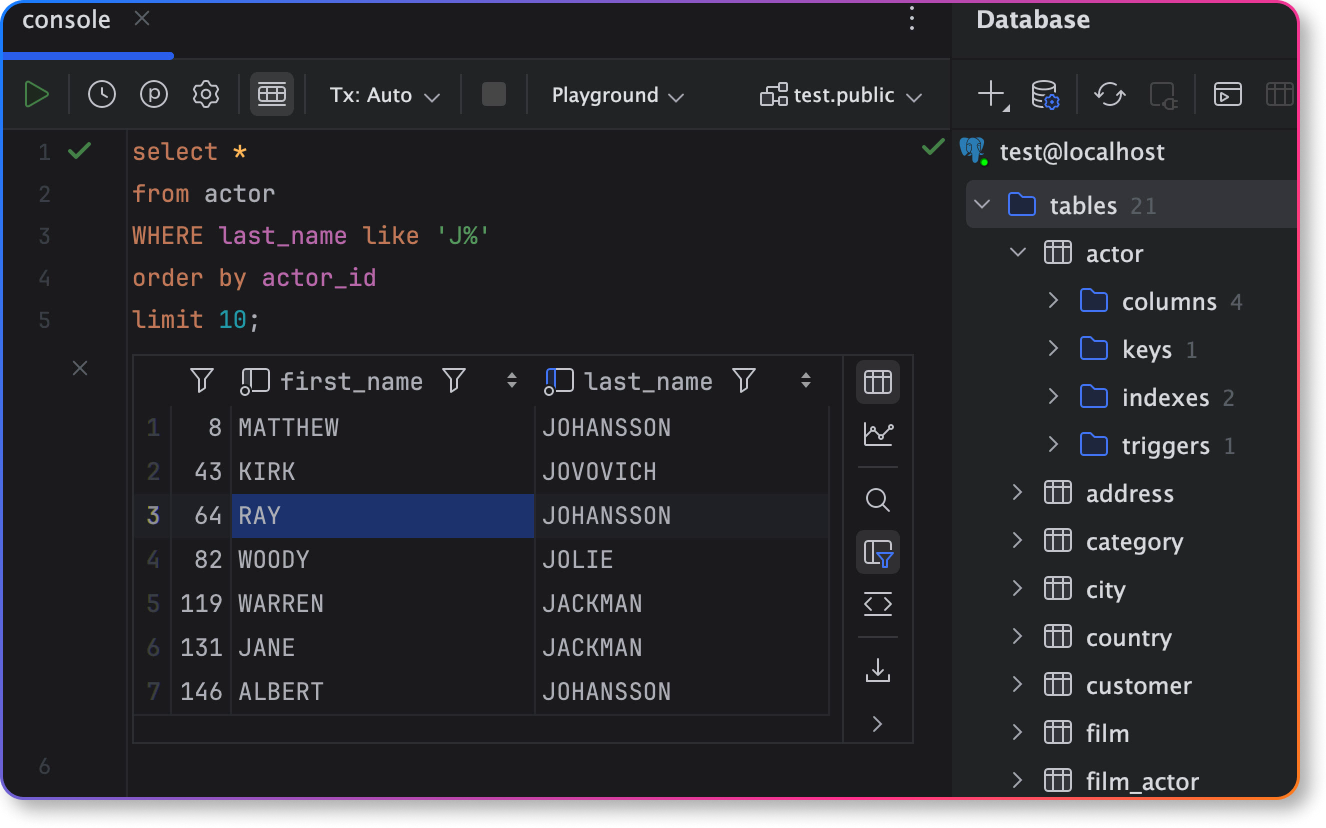The image size is (1326, 828).
Task: Open the query history clock icon
Action: point(102,95)
